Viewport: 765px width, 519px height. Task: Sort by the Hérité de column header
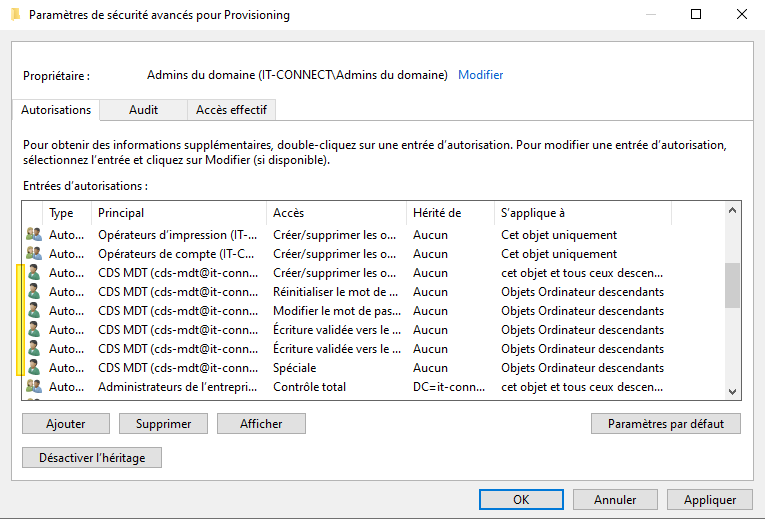click(x=450, y=213)
